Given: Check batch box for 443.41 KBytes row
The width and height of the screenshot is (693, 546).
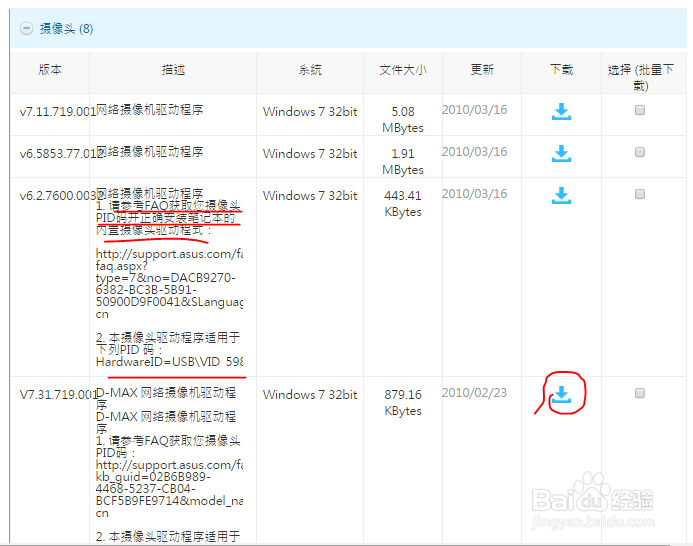Looking at the screenshot, I should point(640,194).
